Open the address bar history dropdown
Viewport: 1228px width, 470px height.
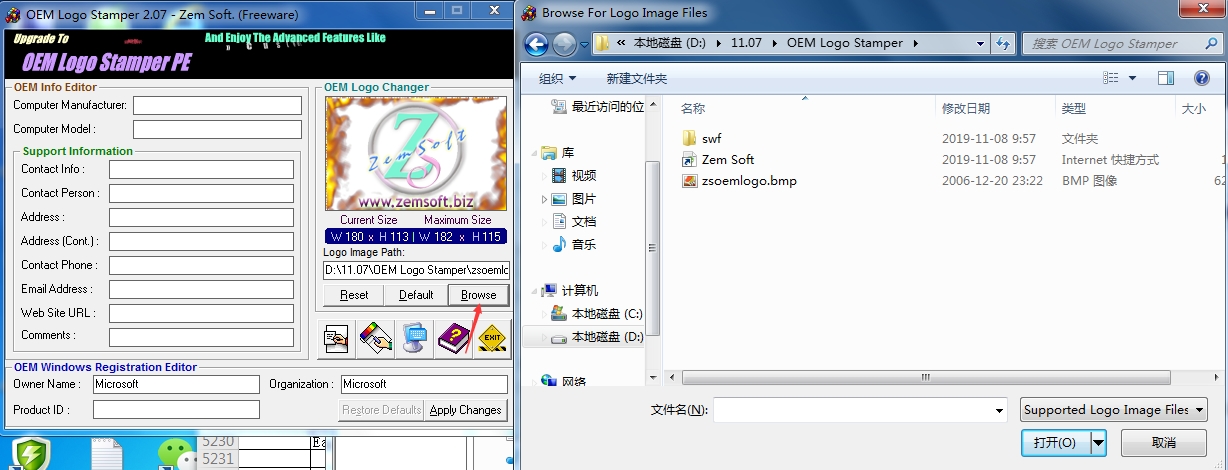pyautogui.click(x=980, y=44)
